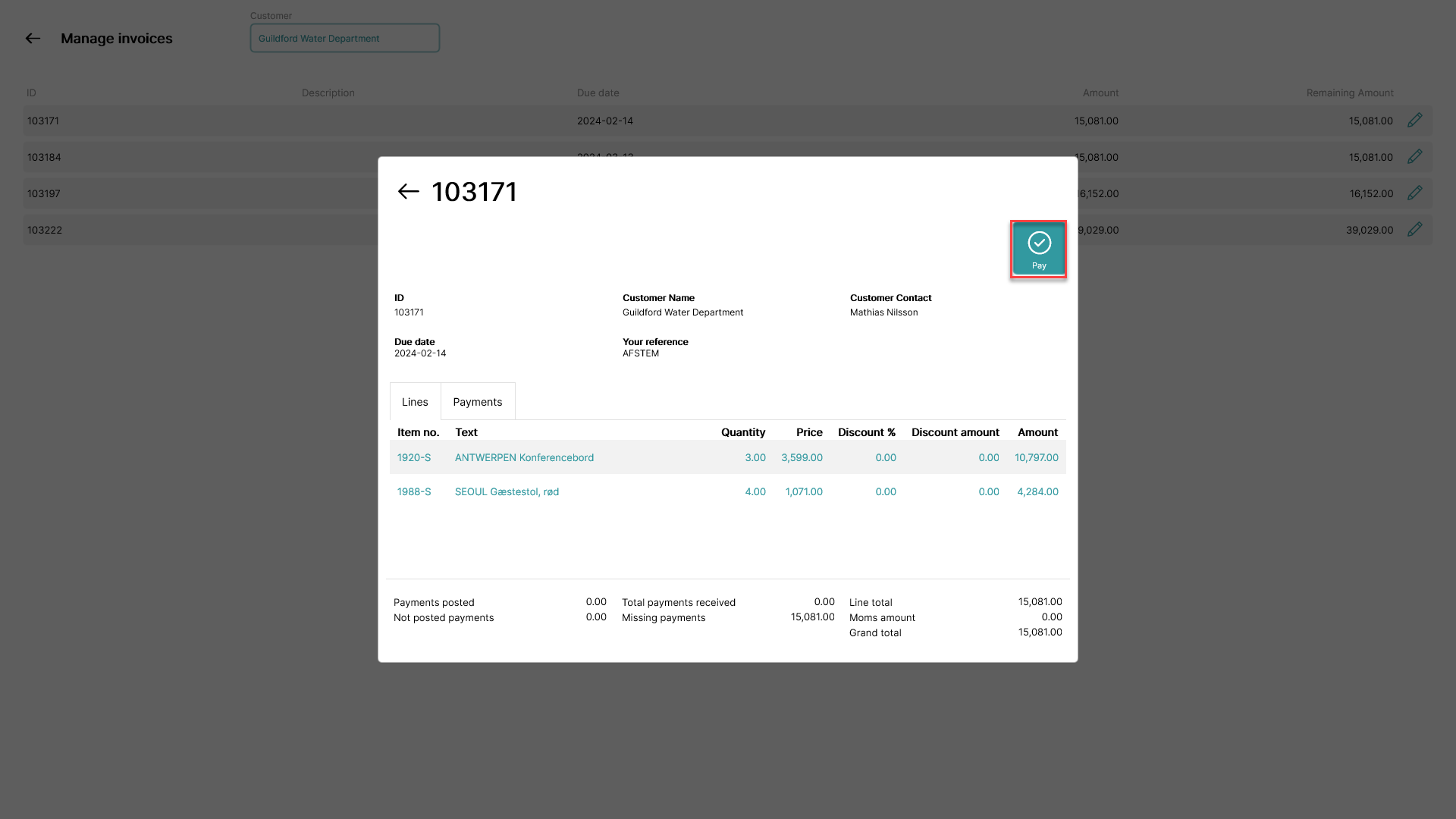Image resolution: width=1456 pixels, height=819 pixels.
Task: Click quantity 4.00 in SEOUL row
Action: click(755, 491)
